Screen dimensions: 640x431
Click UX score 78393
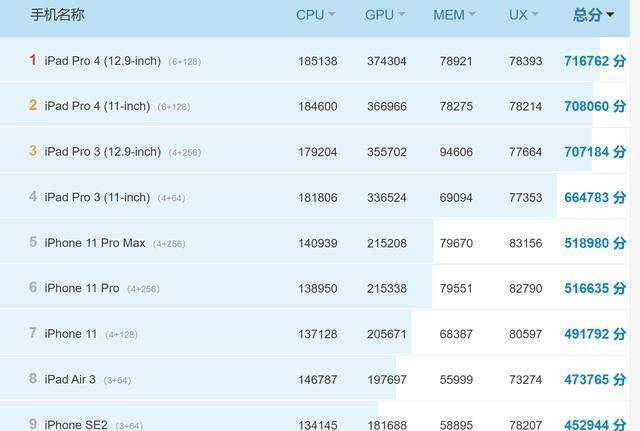(x=525, y=61)
